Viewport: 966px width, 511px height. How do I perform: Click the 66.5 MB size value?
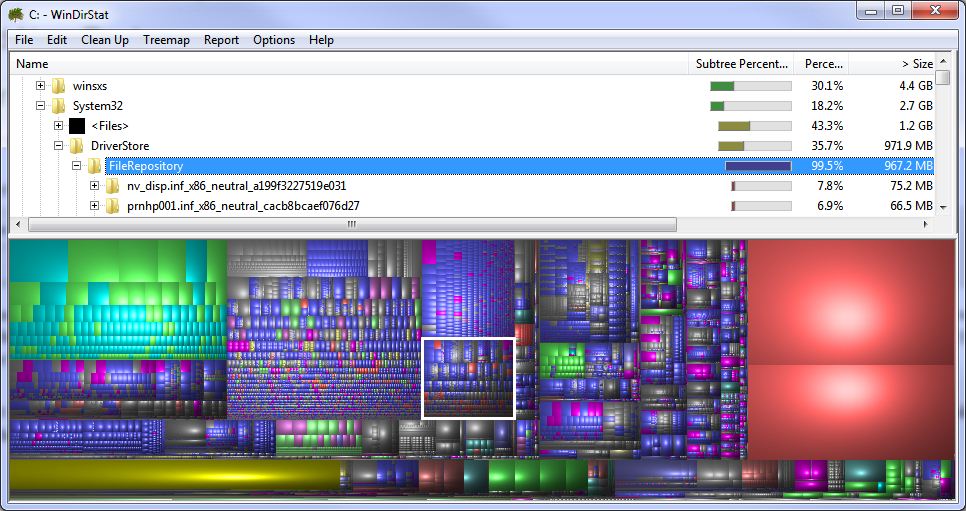click(x=912, y=206)
